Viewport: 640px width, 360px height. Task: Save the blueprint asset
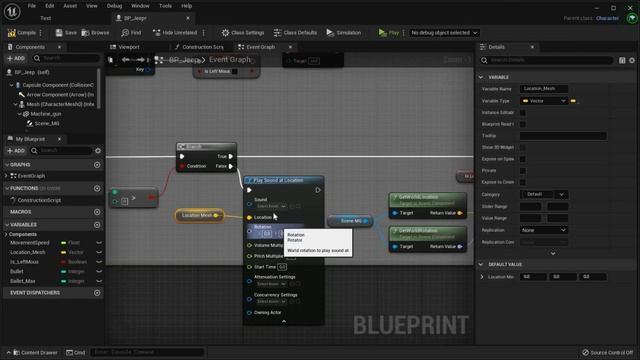coord(66,33)
